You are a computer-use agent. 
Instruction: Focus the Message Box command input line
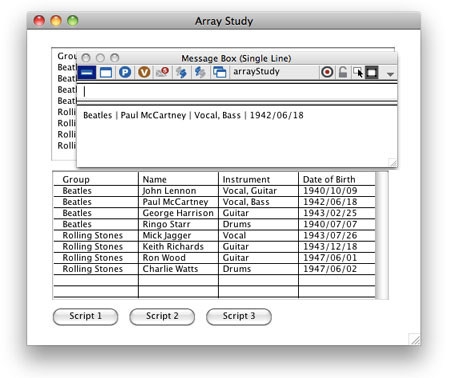coord(237,92)
